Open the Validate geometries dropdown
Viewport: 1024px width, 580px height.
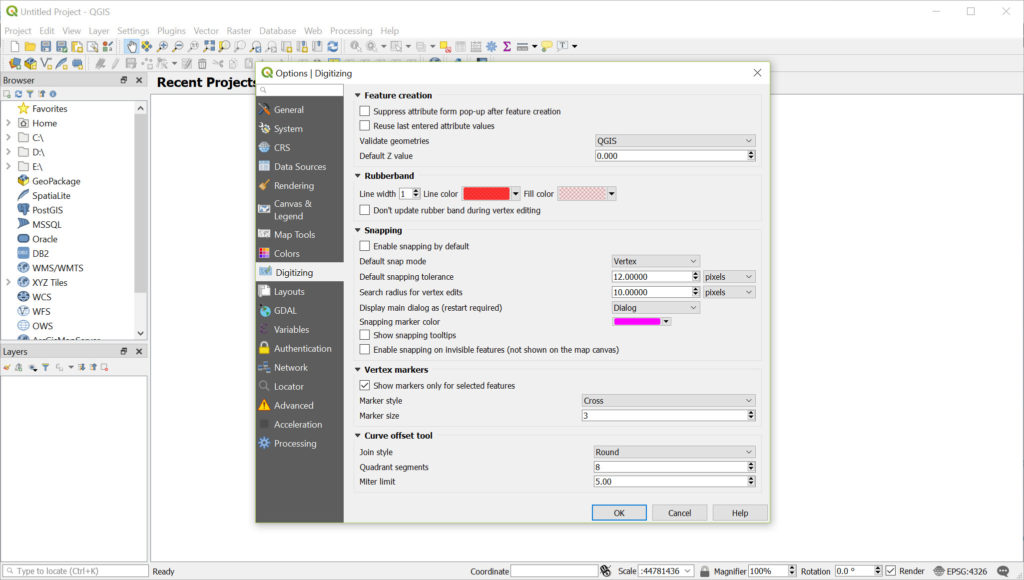tap(675, 141)
